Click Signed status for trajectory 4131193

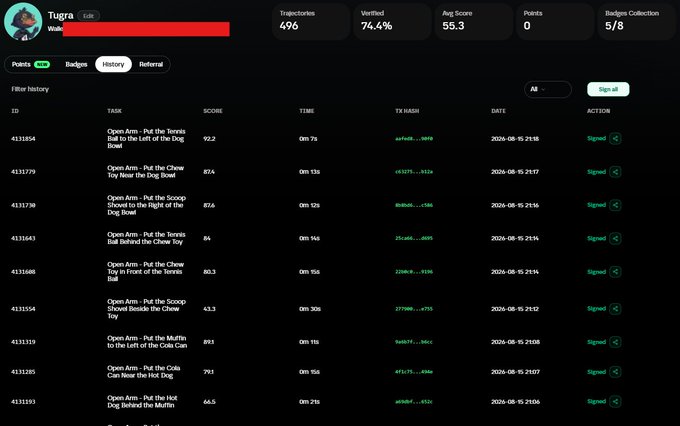pyautogui.click(x=596, y=401)
